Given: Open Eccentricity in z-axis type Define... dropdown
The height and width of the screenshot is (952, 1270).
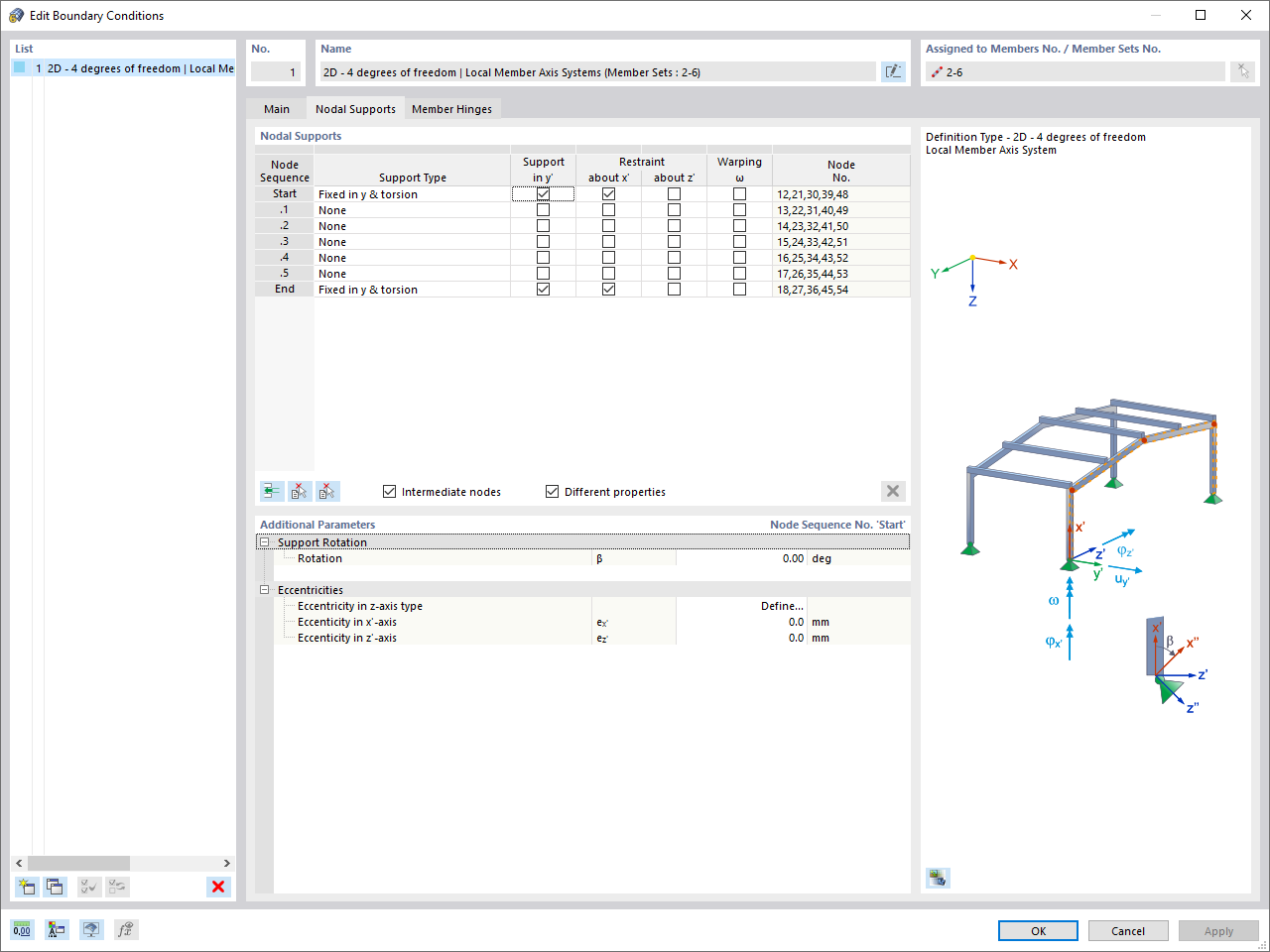Looking at the screenshot, I should coord(741,606).
